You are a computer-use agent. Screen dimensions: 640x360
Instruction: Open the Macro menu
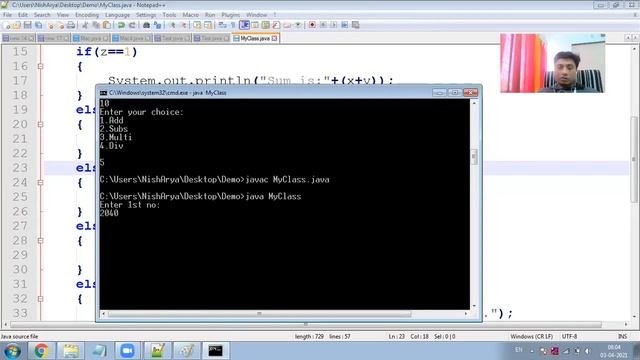[x=190, y=15]
